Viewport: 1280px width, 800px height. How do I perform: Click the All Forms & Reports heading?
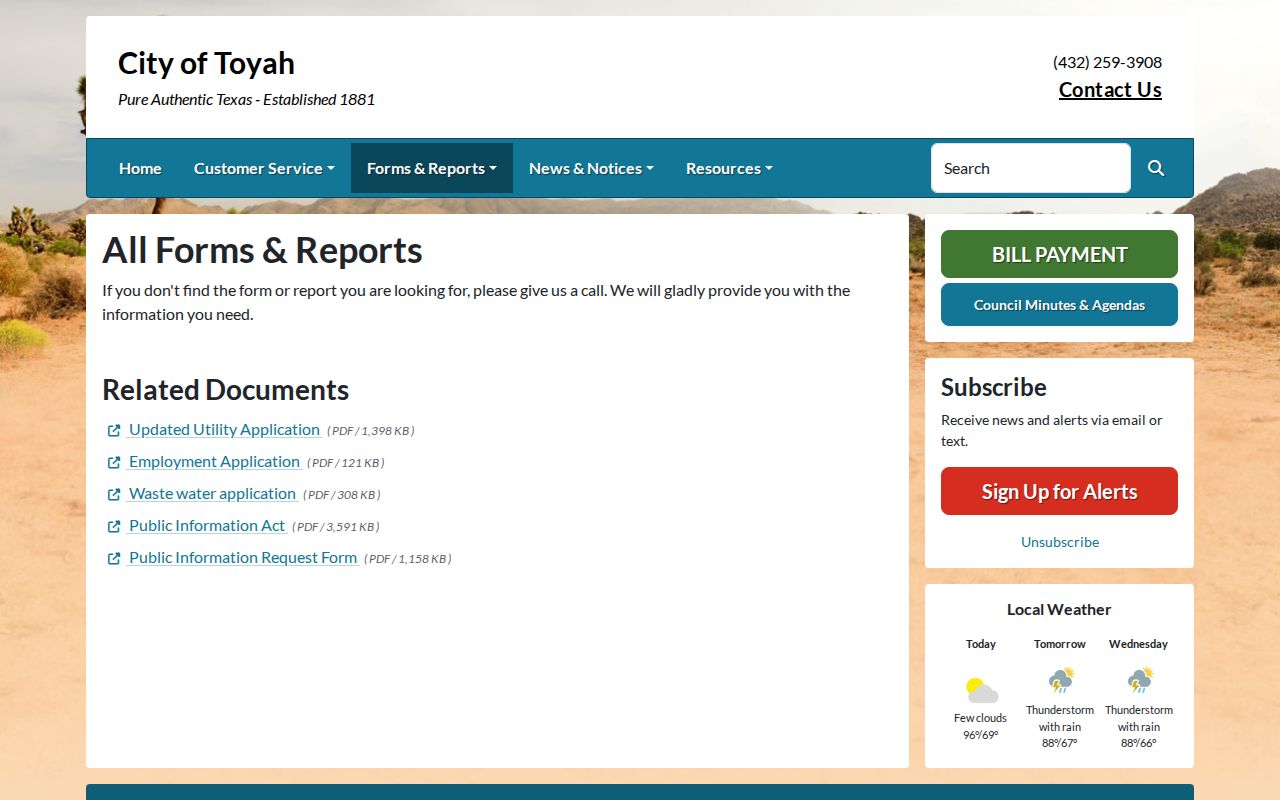[x=262, y=250]
